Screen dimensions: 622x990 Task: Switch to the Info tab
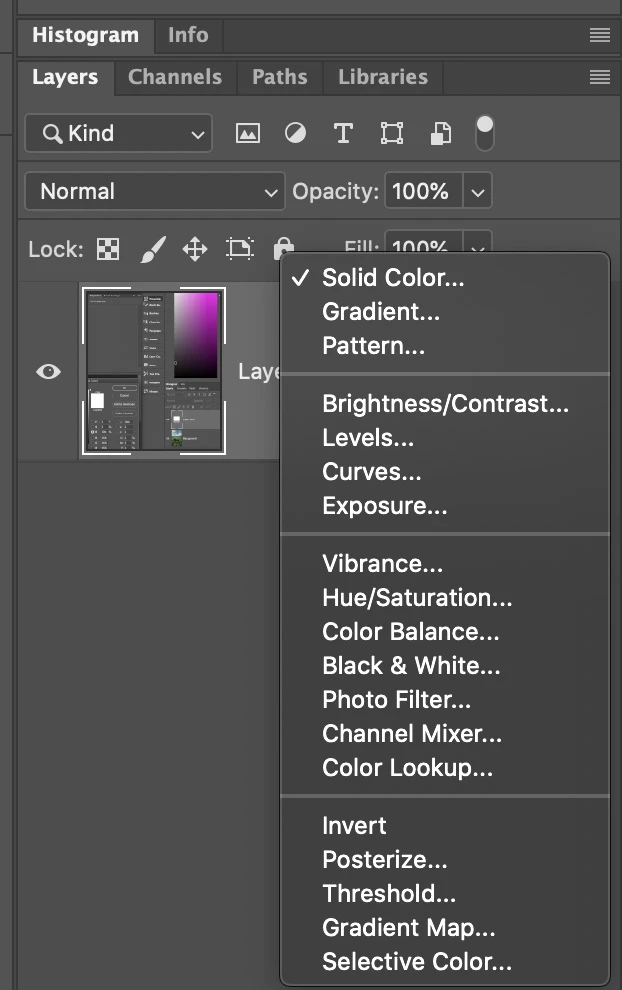[x=188, y=35]
